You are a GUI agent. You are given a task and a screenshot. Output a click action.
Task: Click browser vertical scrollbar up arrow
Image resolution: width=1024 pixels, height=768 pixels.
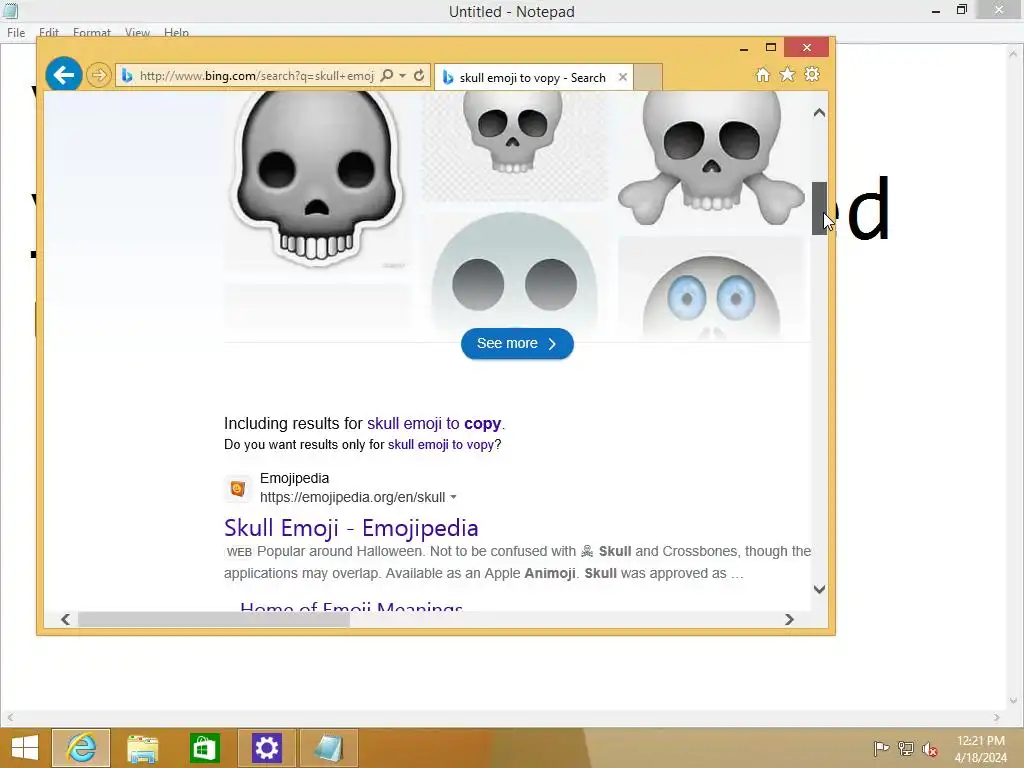coord(819,113)
